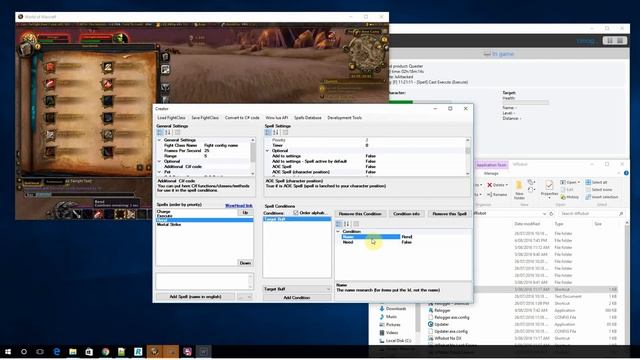
Task: Move spell Down in priority list
Action: (x=245, y=263)
